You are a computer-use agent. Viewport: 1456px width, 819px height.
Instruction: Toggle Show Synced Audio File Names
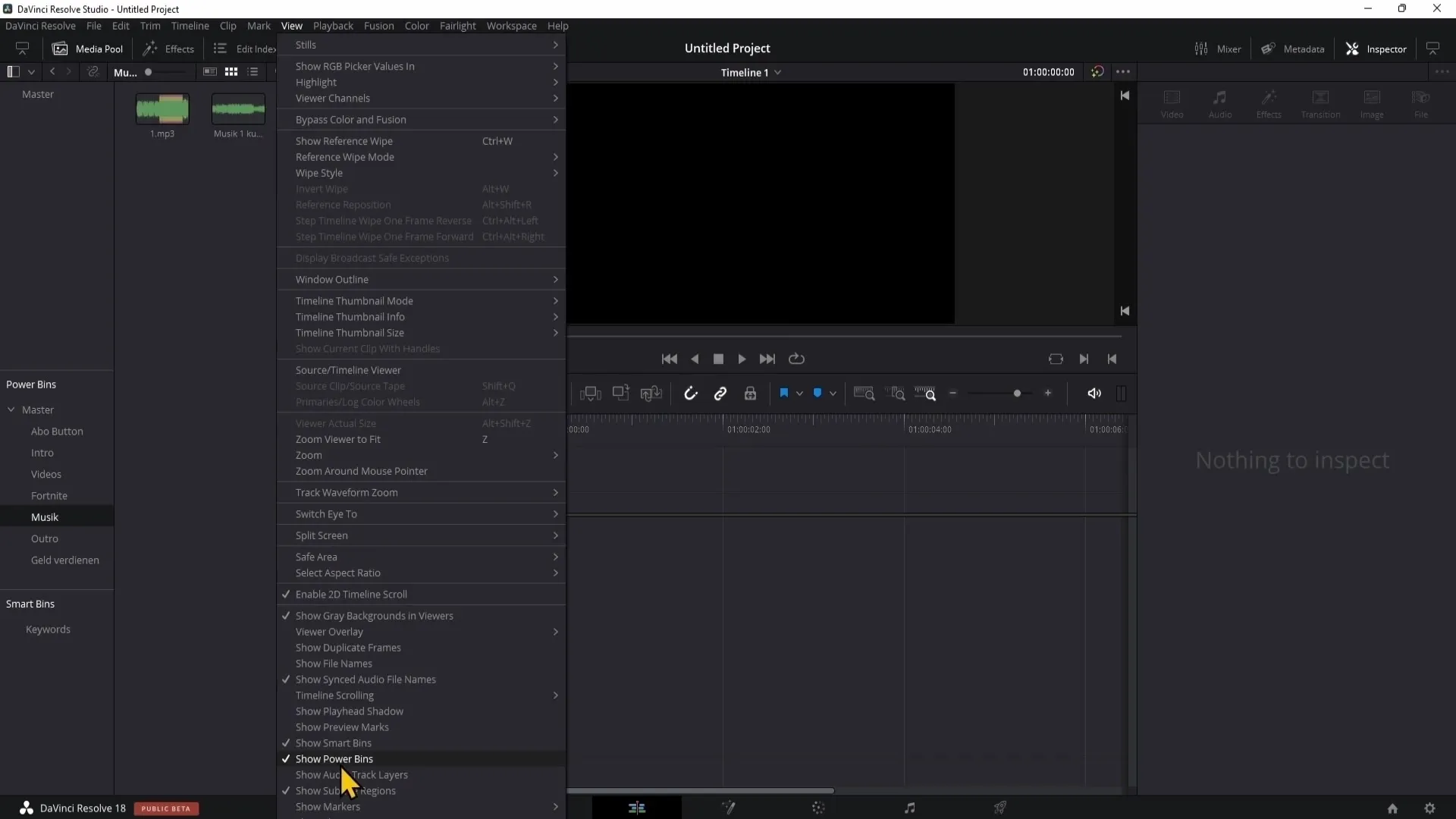[x=365, y=679]
